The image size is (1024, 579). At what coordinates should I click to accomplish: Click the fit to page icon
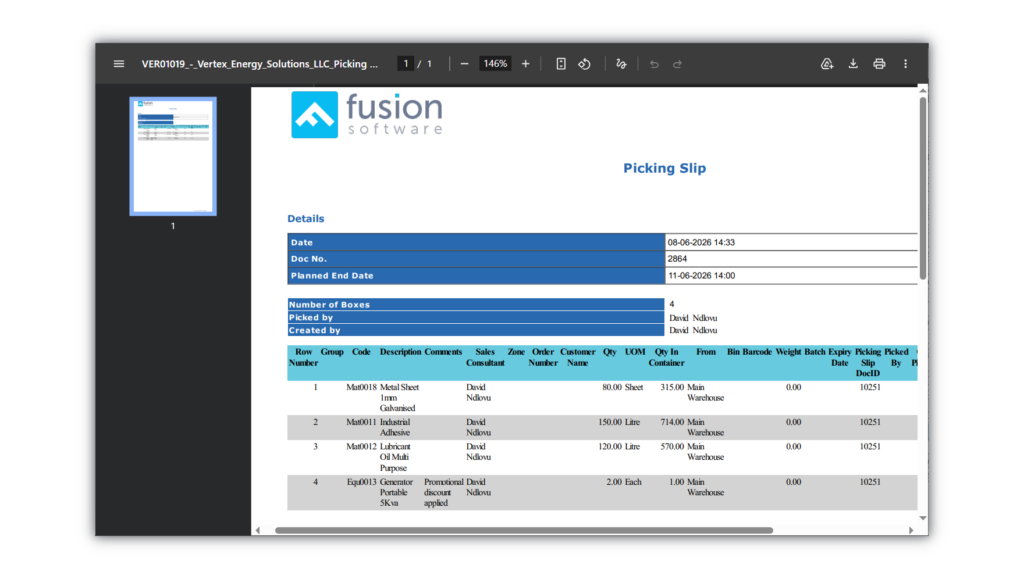click(561, 64)
